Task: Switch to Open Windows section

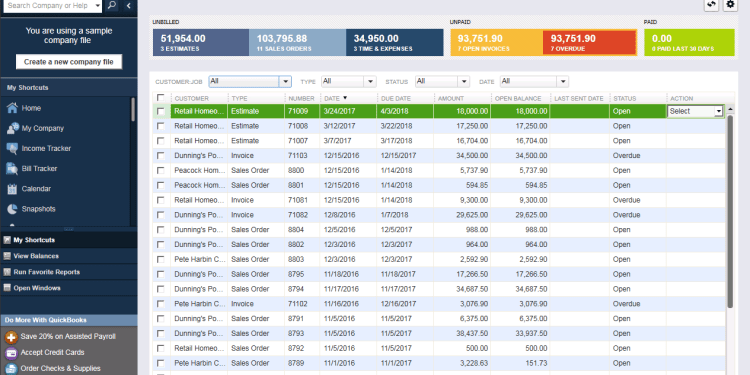Action: [68, 288]
